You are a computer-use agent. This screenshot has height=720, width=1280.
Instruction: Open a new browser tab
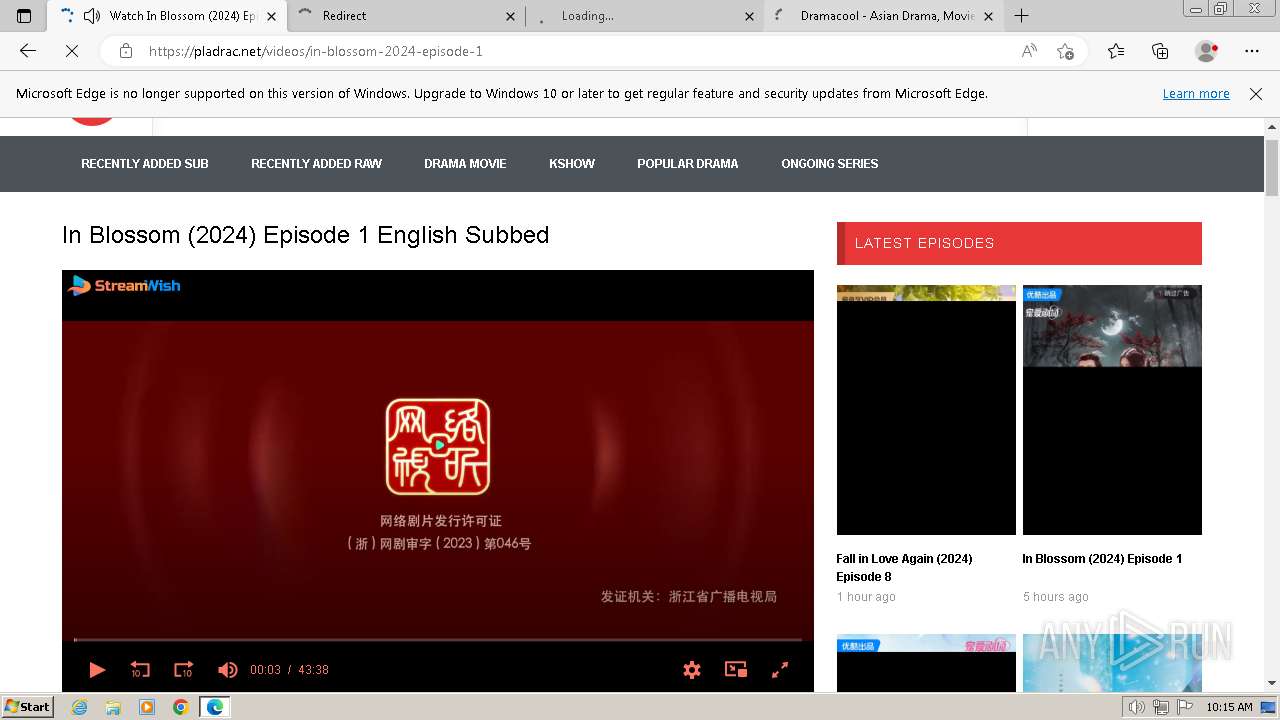pos(1021,16)
